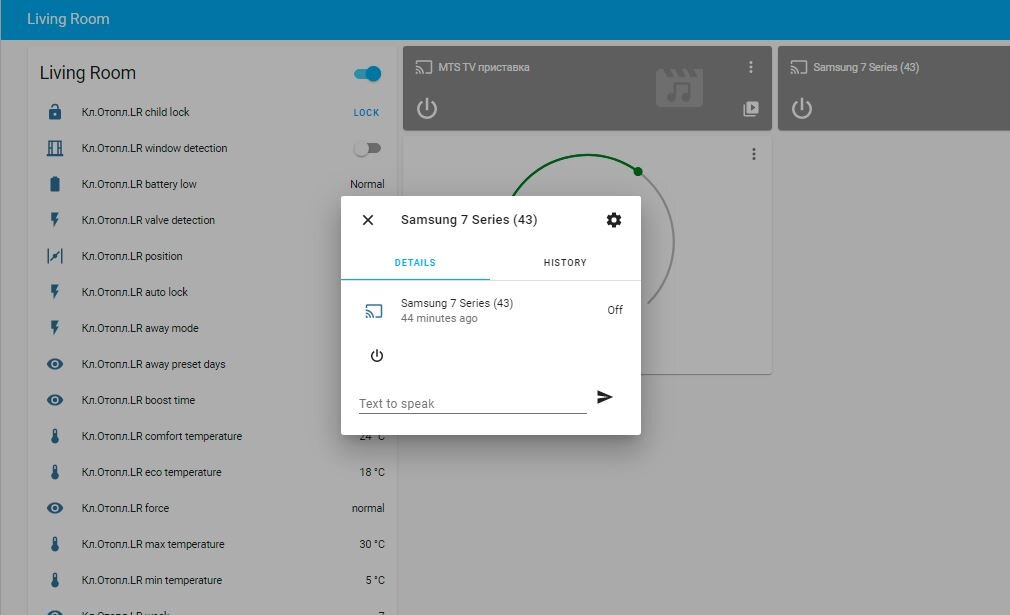
Task: Click the child lock padlock icon
Action: [55, 112]
